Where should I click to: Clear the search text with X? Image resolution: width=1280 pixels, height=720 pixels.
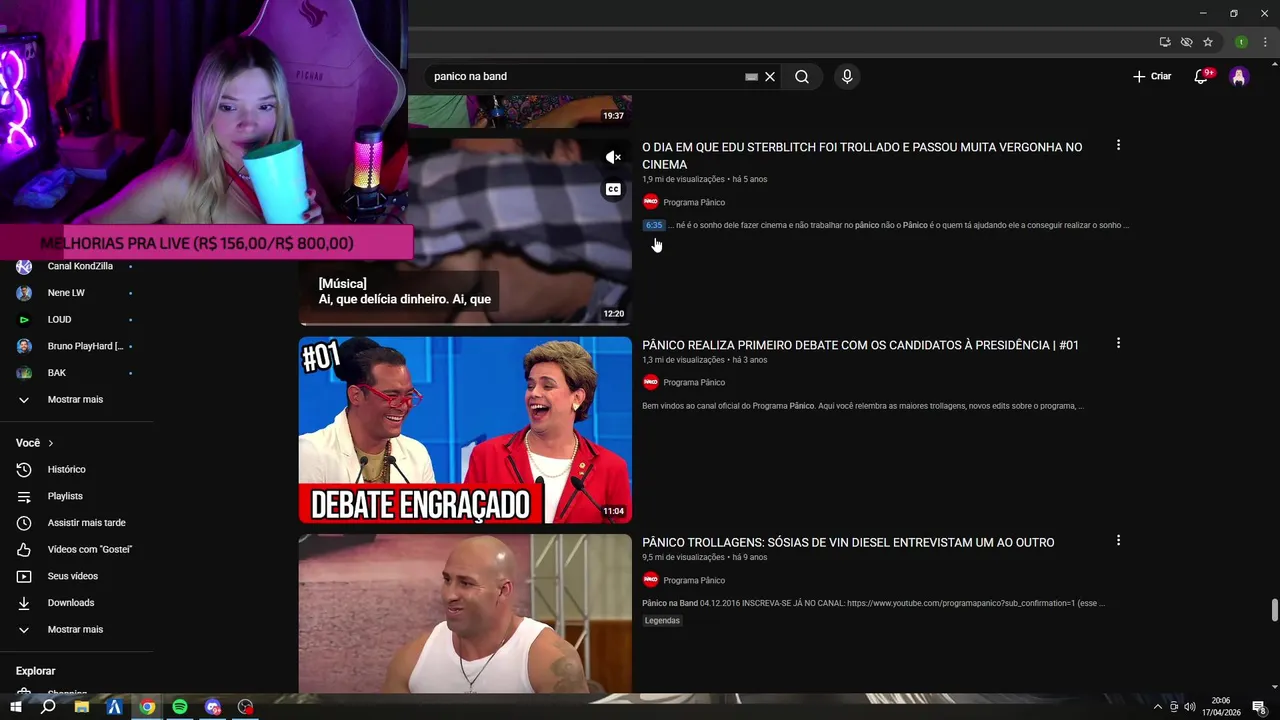point(770,77)
